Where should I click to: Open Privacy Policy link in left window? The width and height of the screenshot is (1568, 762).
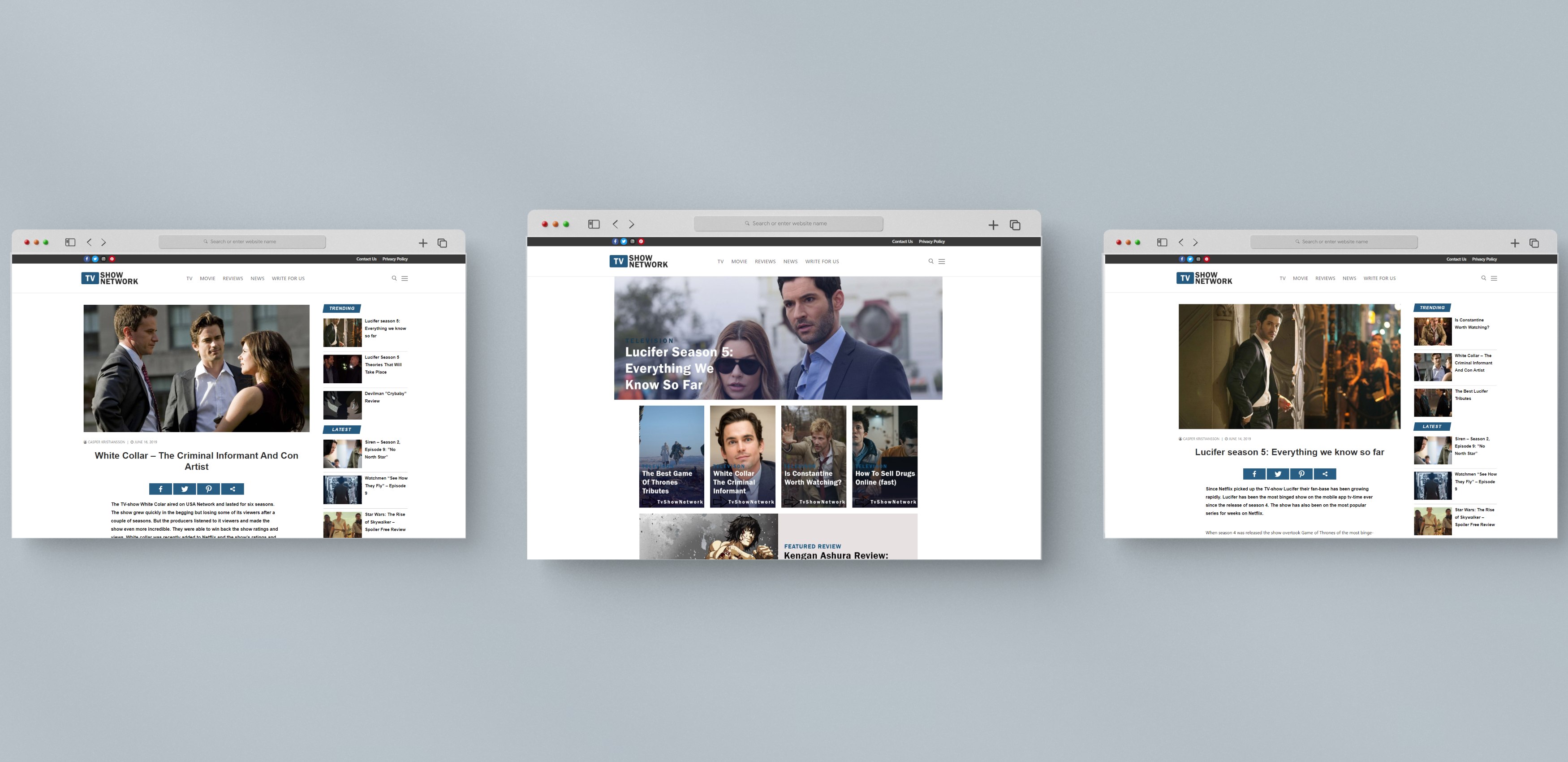pyautogui.click(x=395, y=259)
